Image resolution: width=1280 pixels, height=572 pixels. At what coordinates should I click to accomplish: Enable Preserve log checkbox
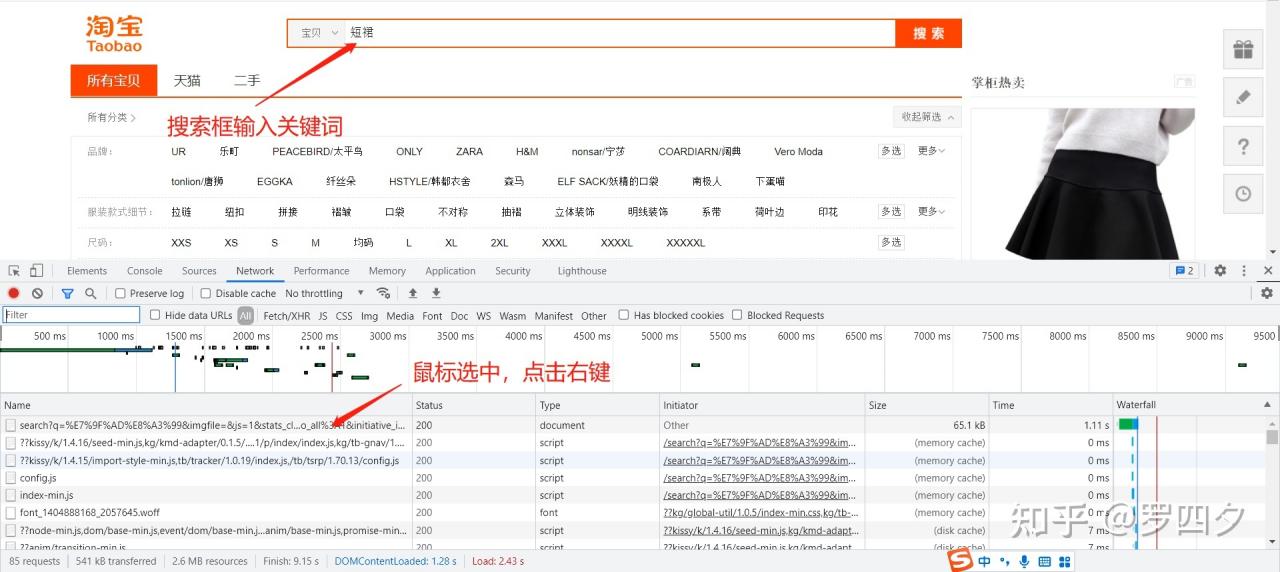[120, 294]
